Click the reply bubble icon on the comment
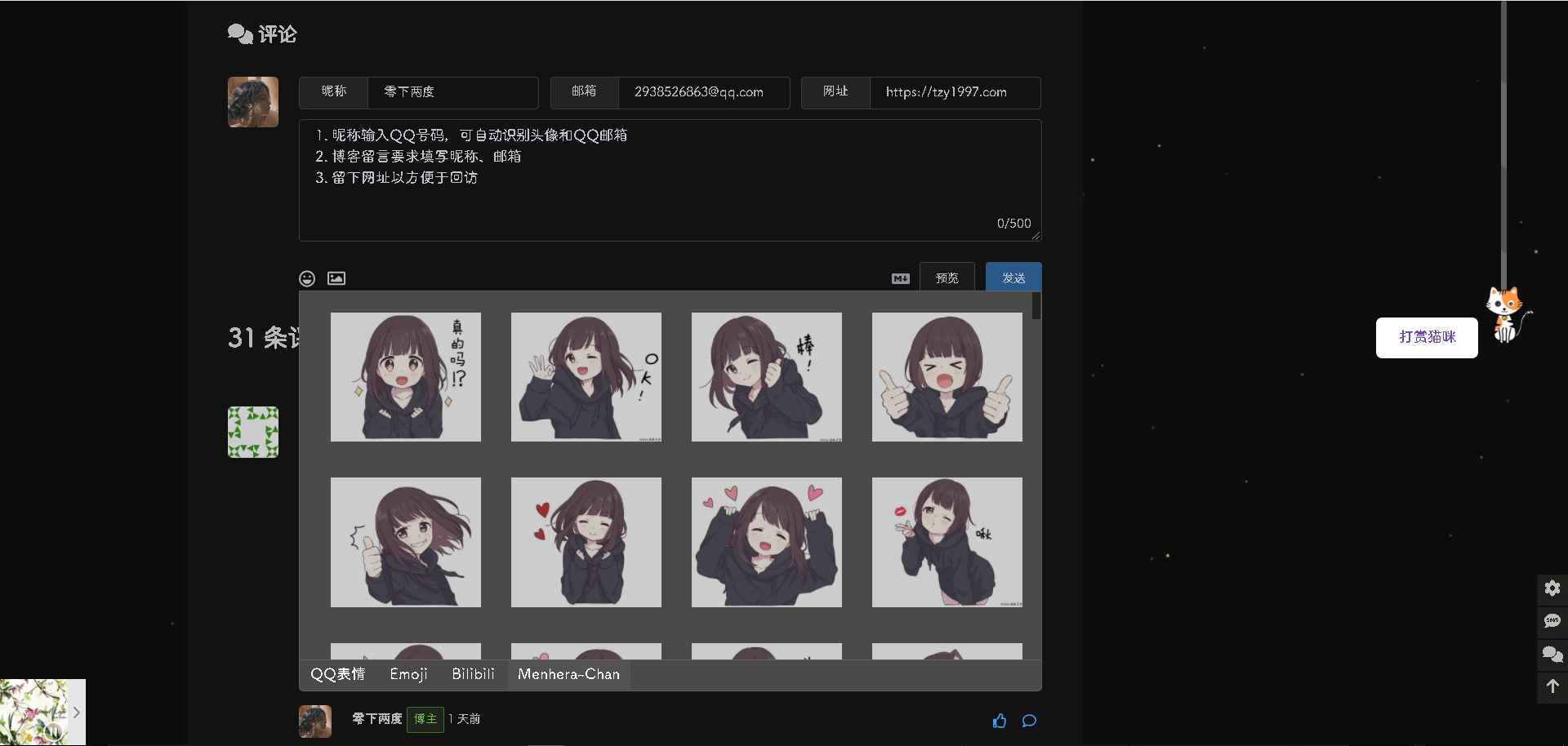 point(1029,721)
